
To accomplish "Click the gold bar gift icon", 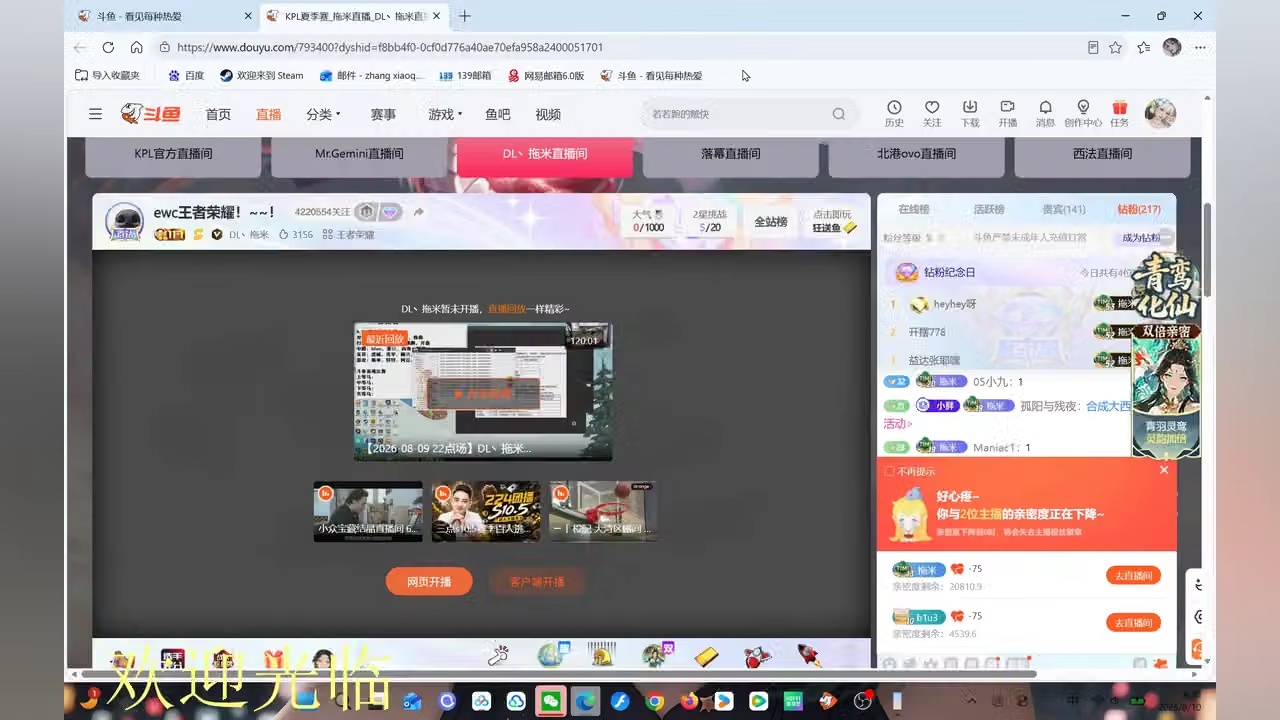I will point(707,656).
